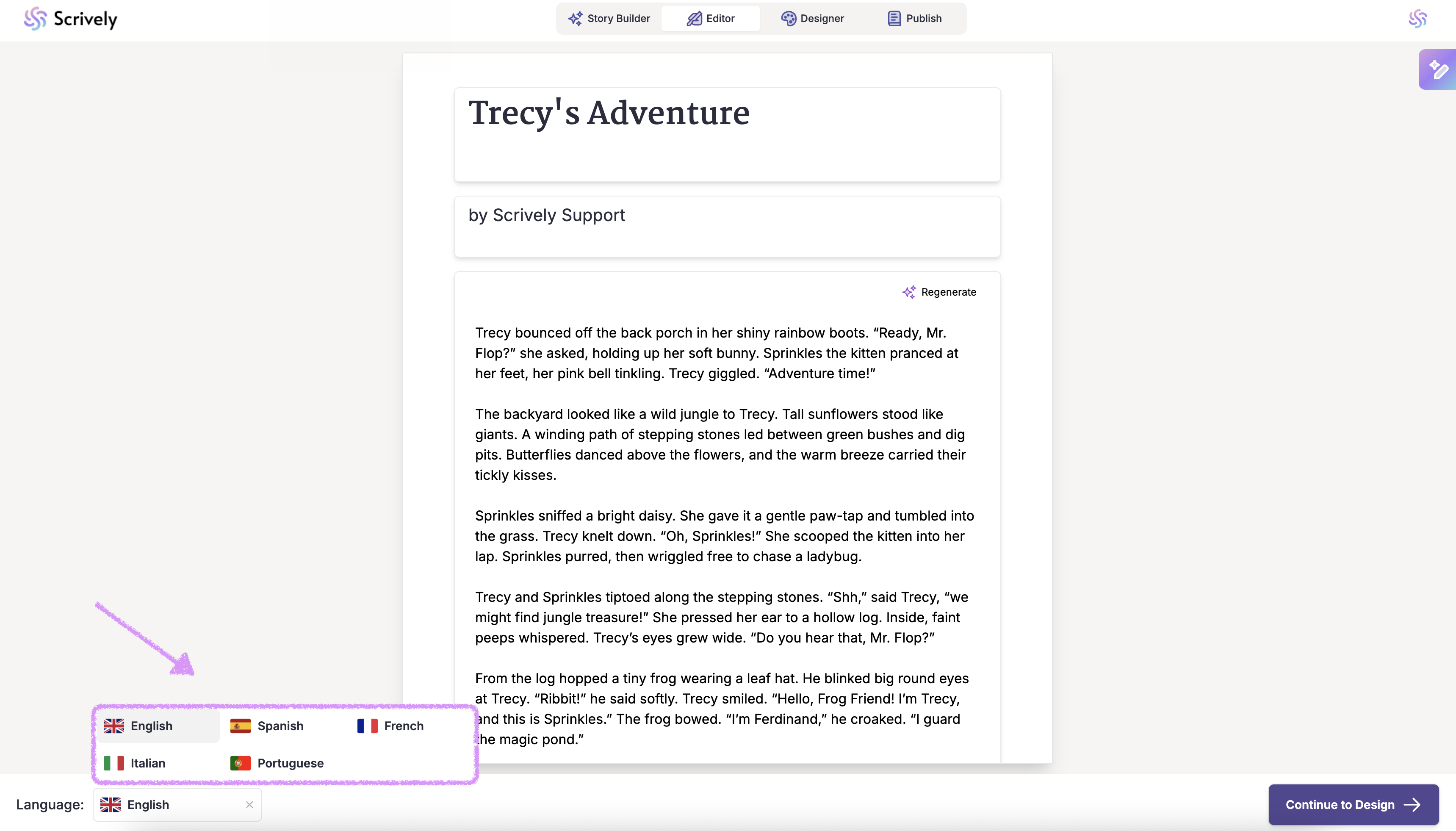Click the profile swirl icon at top right

point(1417,19)
